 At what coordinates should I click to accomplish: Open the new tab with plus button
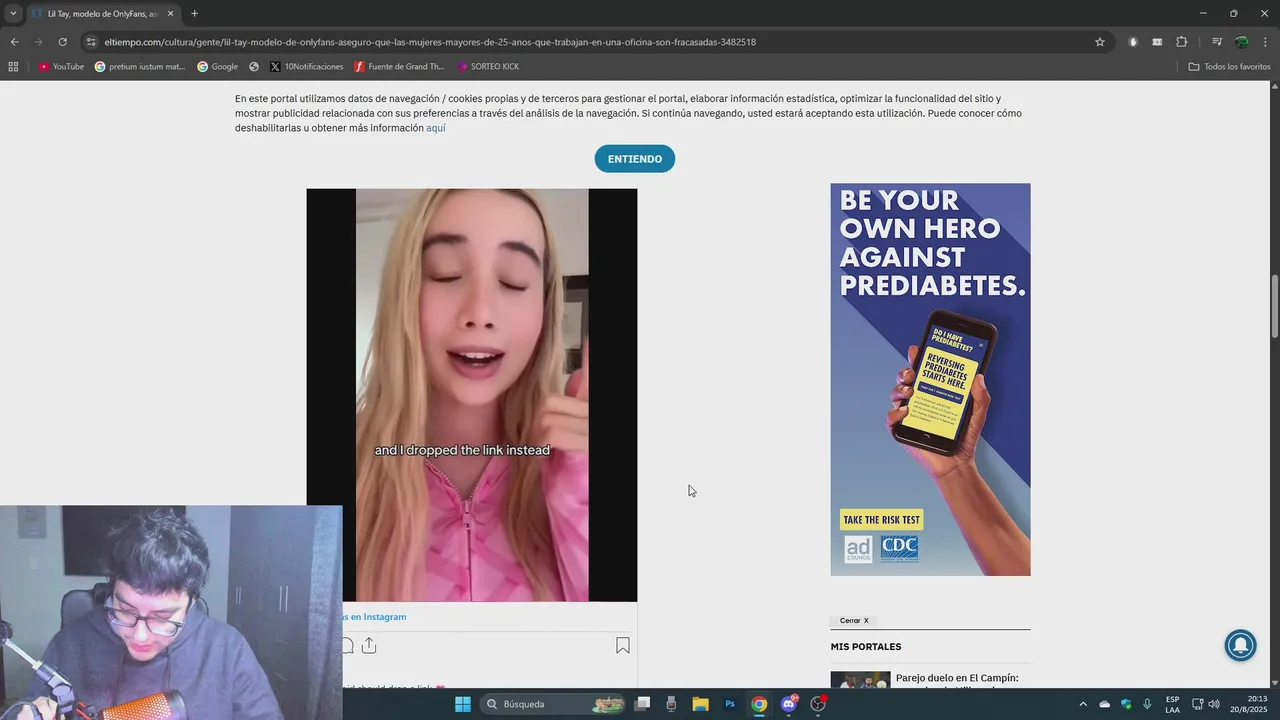pos(194,14)
